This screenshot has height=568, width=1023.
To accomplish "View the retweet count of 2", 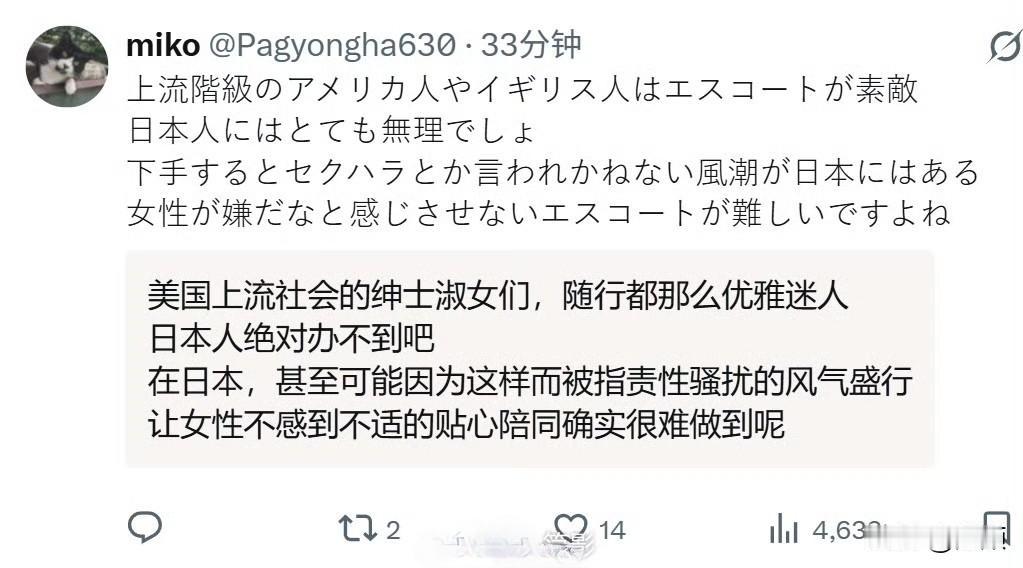I will (x=392, y=530).
